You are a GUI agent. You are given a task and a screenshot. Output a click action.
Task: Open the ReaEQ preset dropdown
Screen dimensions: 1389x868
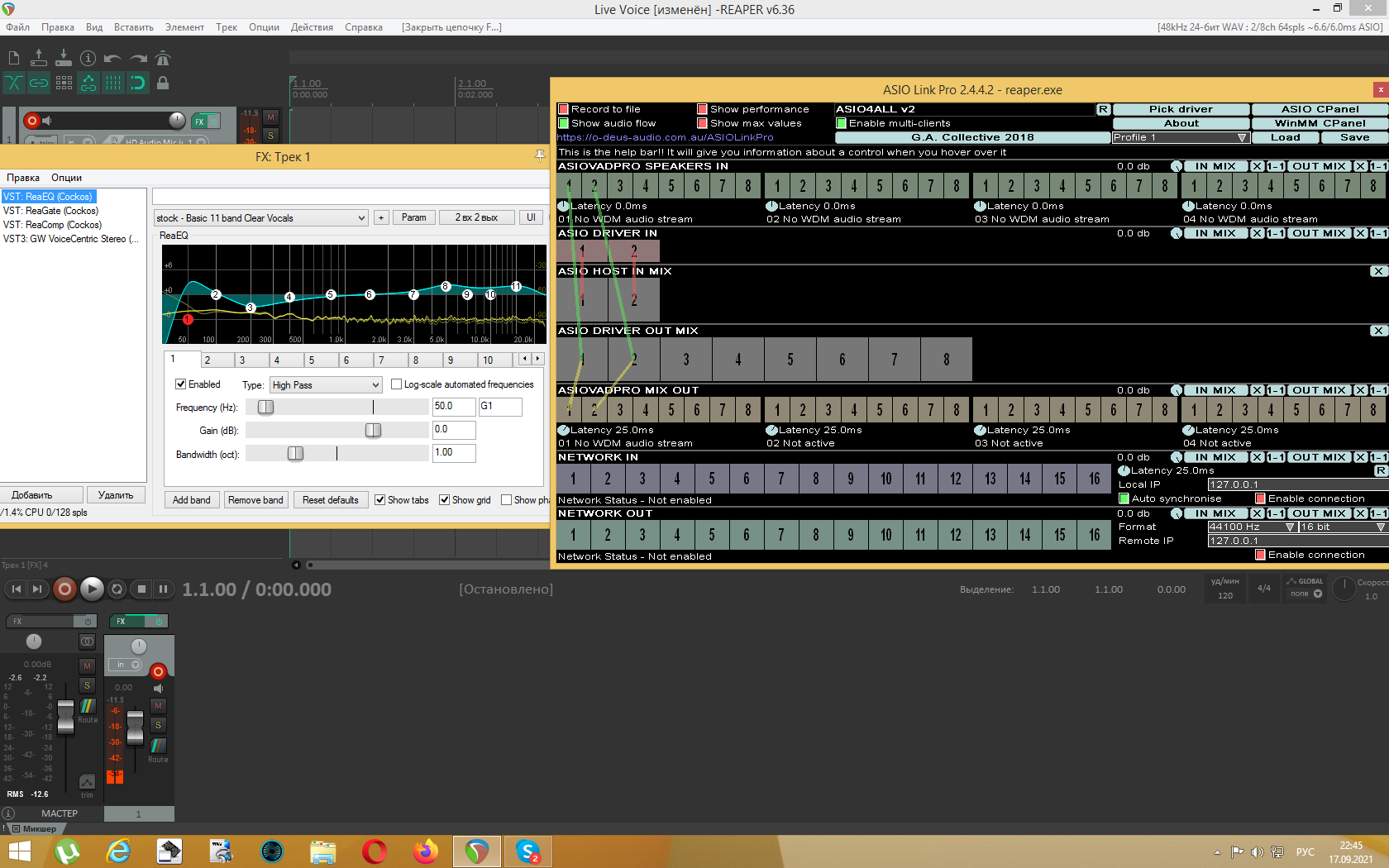coord(260,218)
